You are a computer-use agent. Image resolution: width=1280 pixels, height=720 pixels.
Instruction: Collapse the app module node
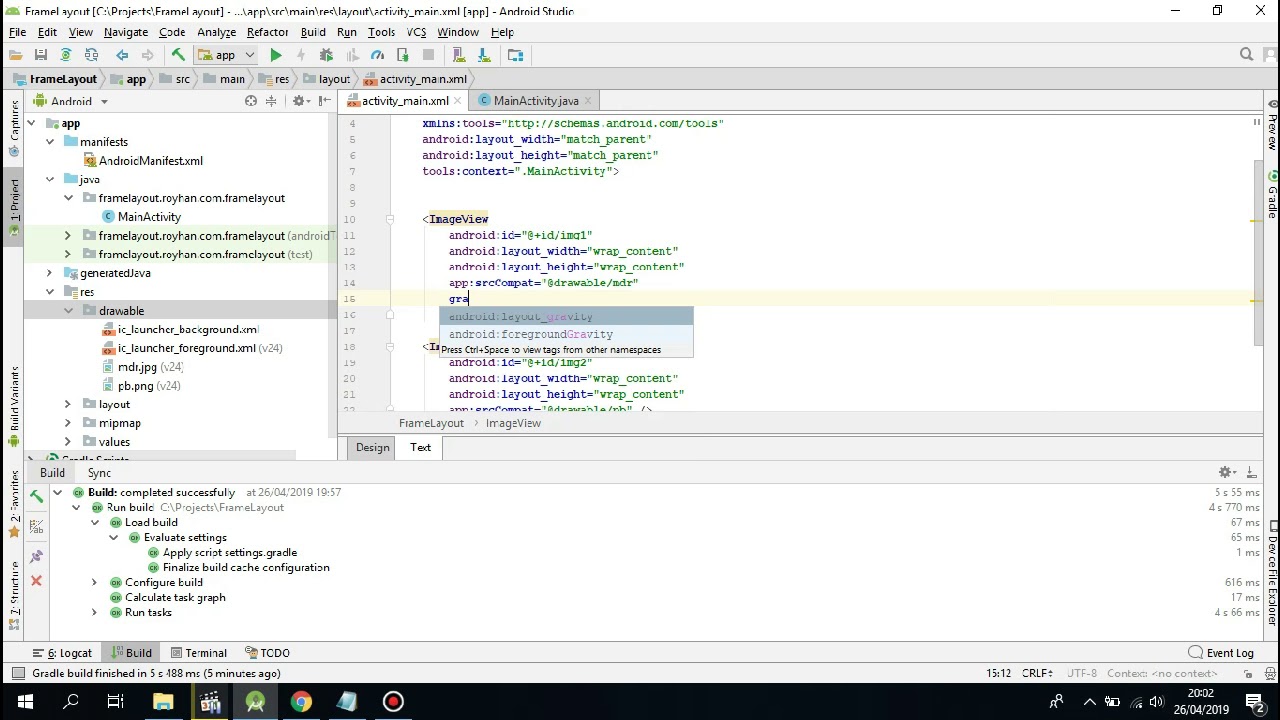31,123
